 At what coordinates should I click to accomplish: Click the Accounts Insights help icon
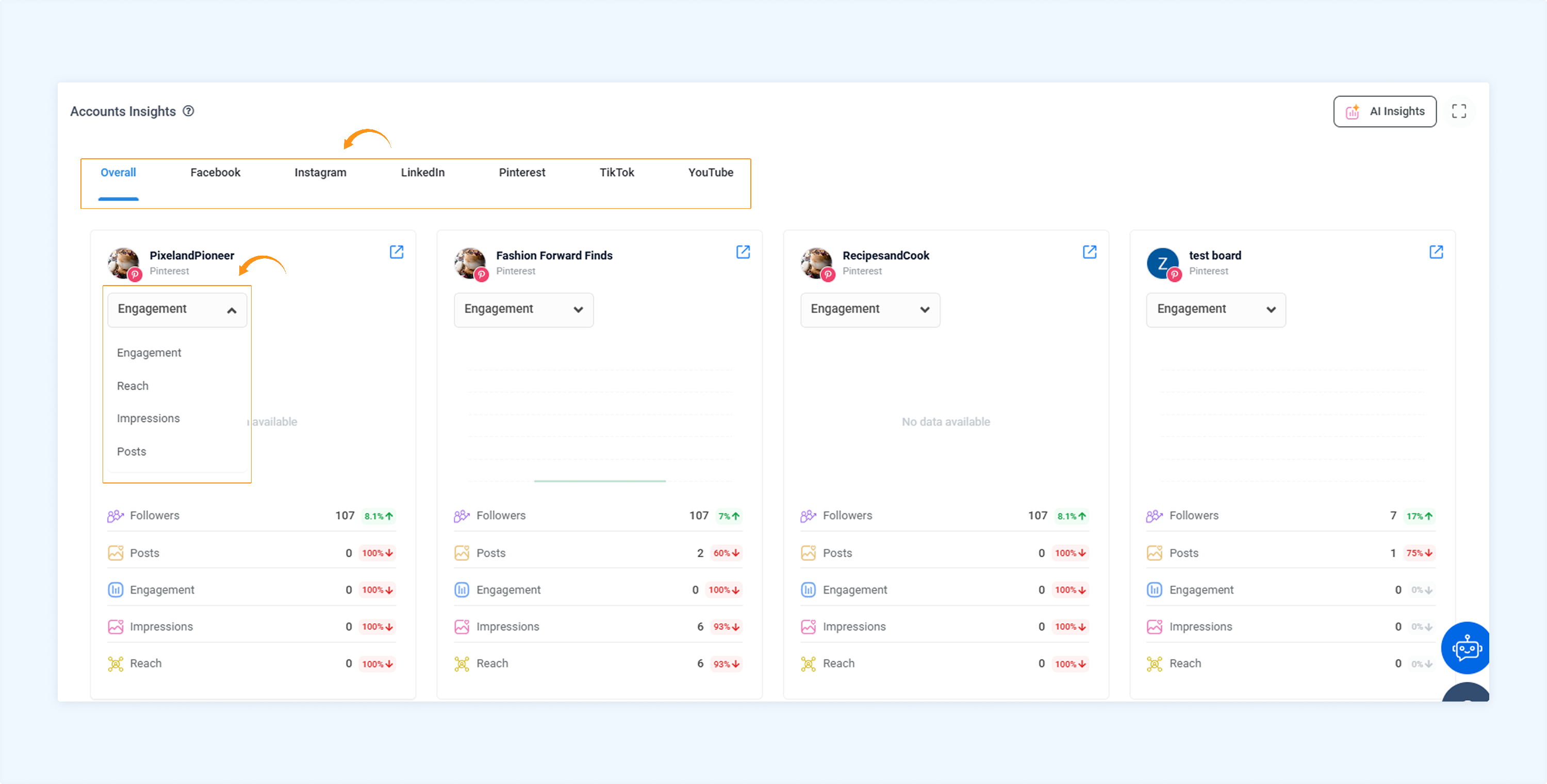[x=189, y=111]
